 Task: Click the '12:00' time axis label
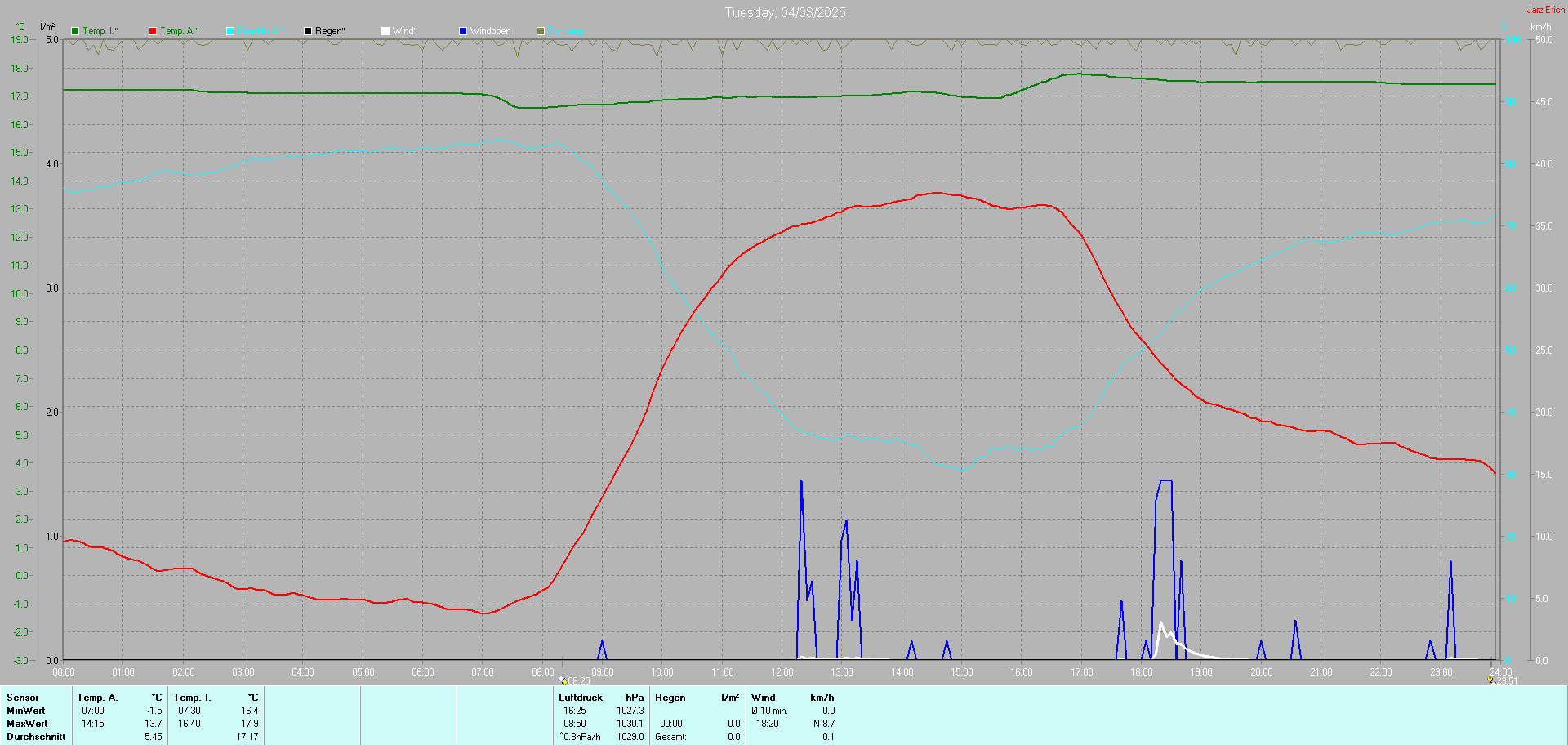tap(782, 672)
